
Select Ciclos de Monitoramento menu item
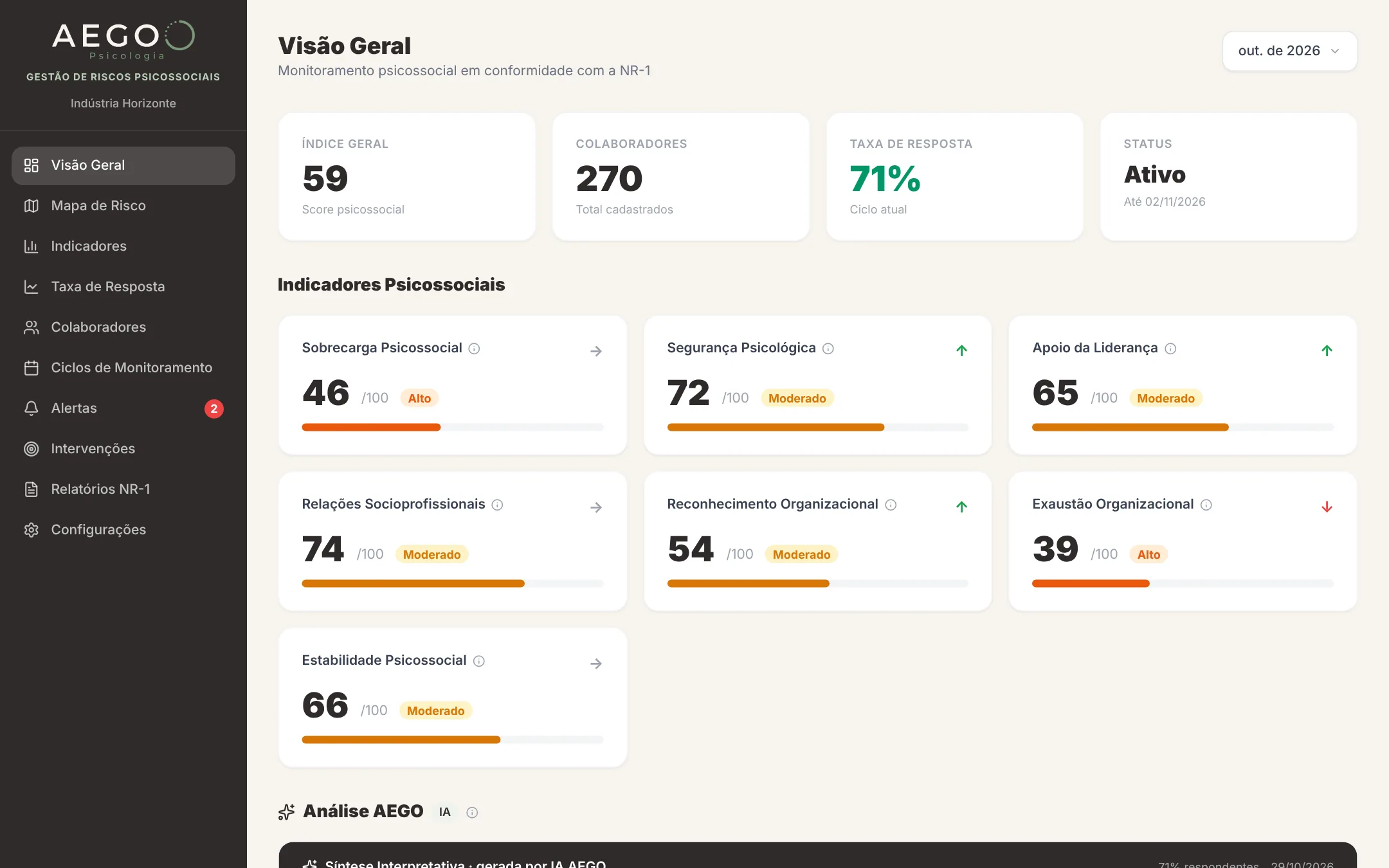click(123, 368)
